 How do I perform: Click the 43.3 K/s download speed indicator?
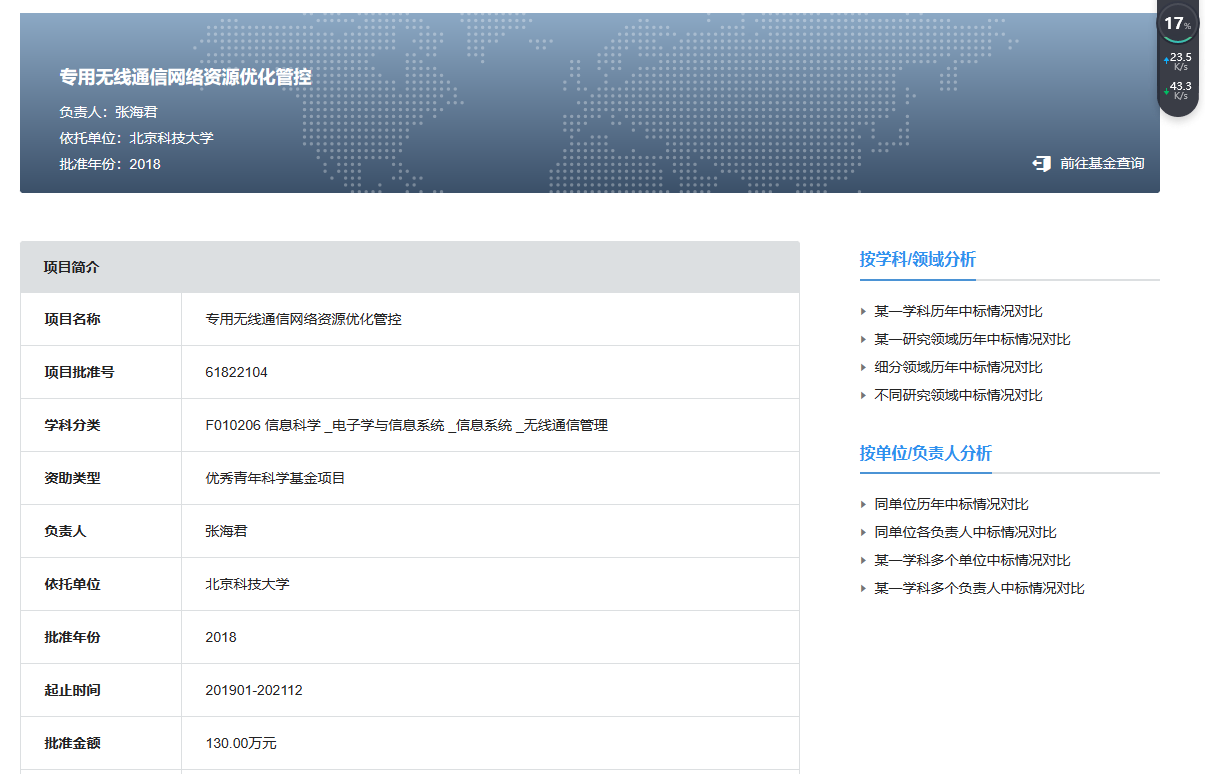coord(1179,91)
